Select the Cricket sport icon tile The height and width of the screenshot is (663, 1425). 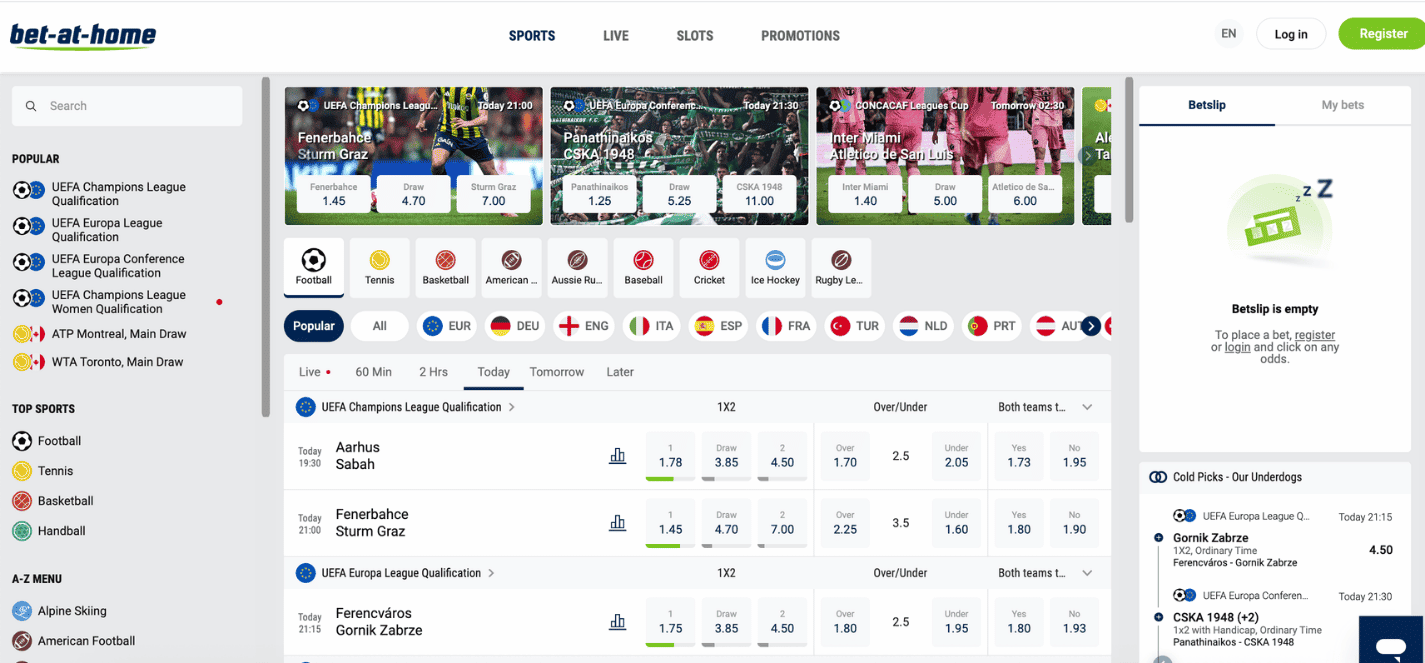click(710, 267)
